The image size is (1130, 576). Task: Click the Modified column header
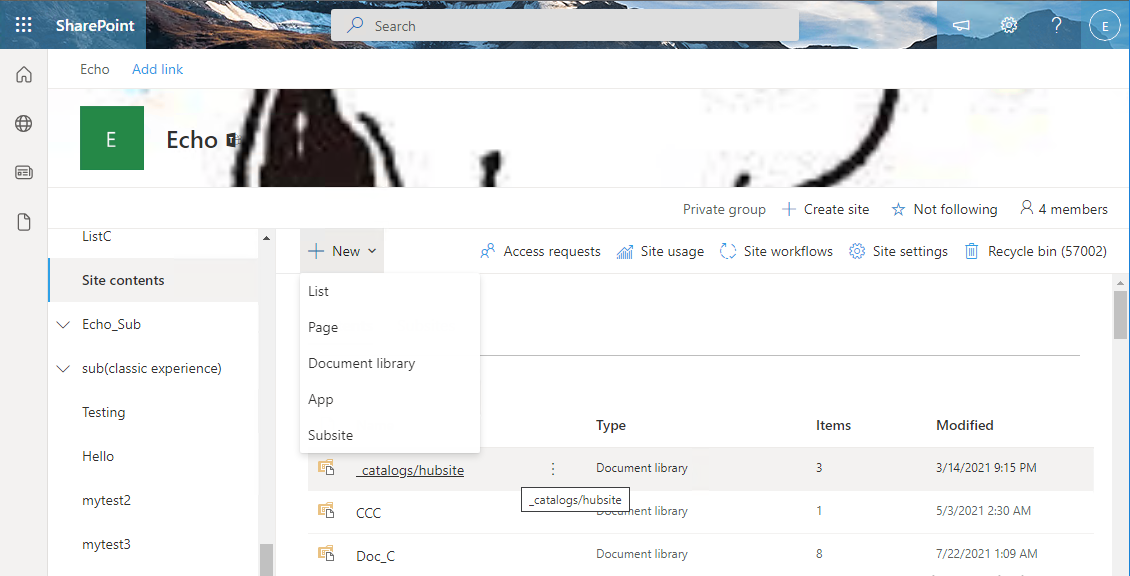click(x=965, y=425)
